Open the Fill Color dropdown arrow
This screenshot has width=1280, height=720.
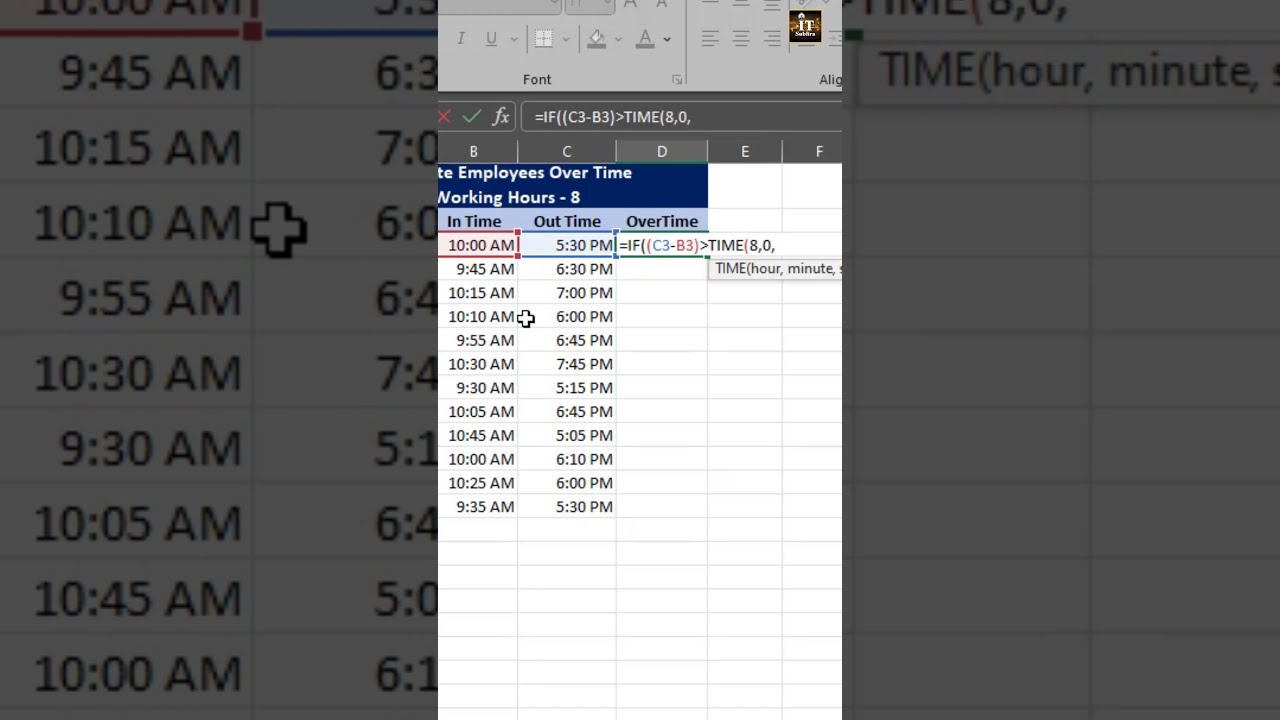click(x=618, y=39)
